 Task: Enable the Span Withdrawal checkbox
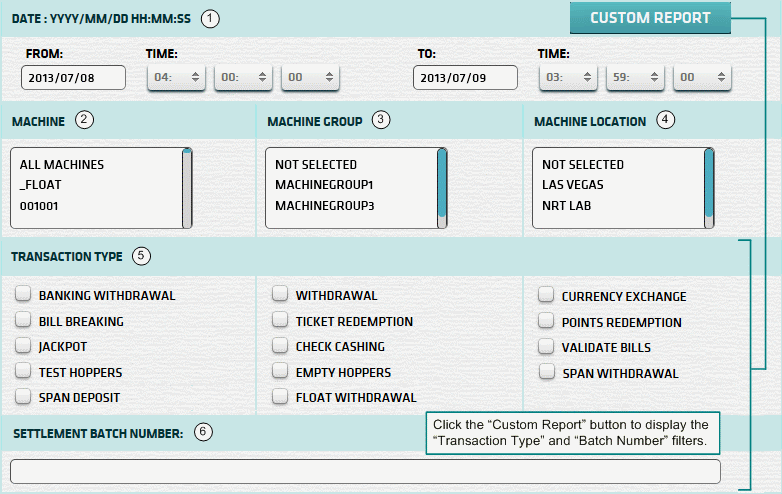[x=547, y=371]
